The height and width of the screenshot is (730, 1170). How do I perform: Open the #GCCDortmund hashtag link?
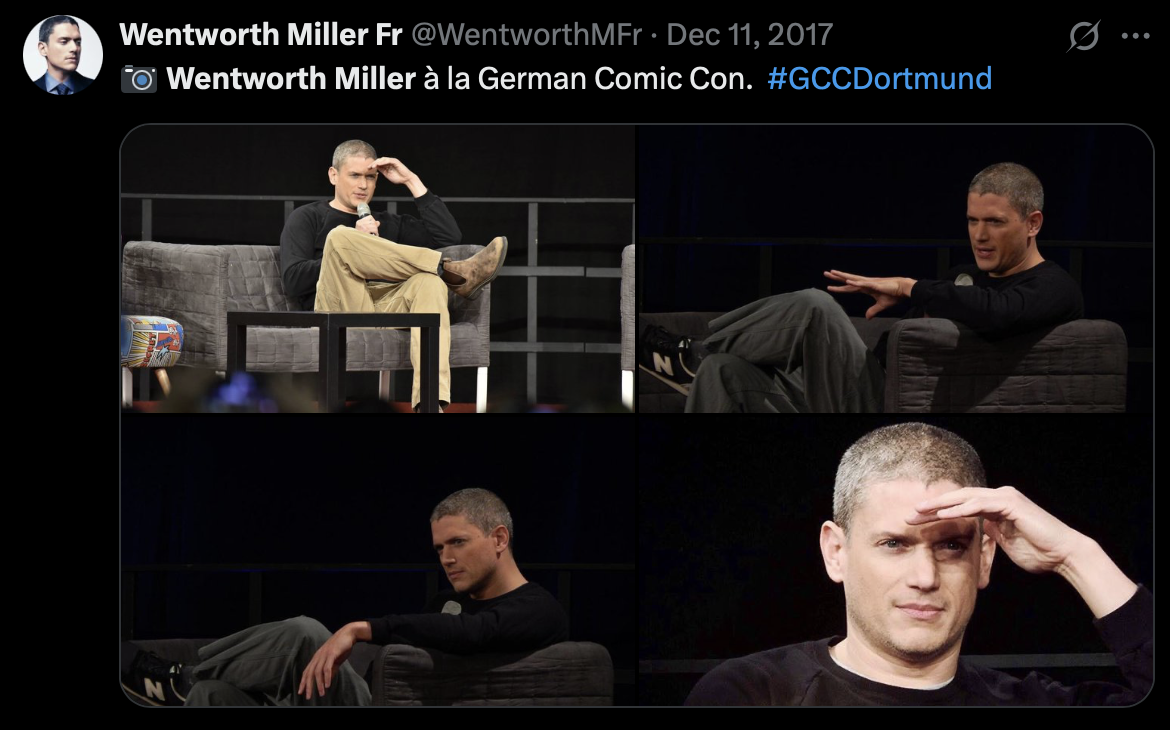pyautogui.click(x=880, y=78)
